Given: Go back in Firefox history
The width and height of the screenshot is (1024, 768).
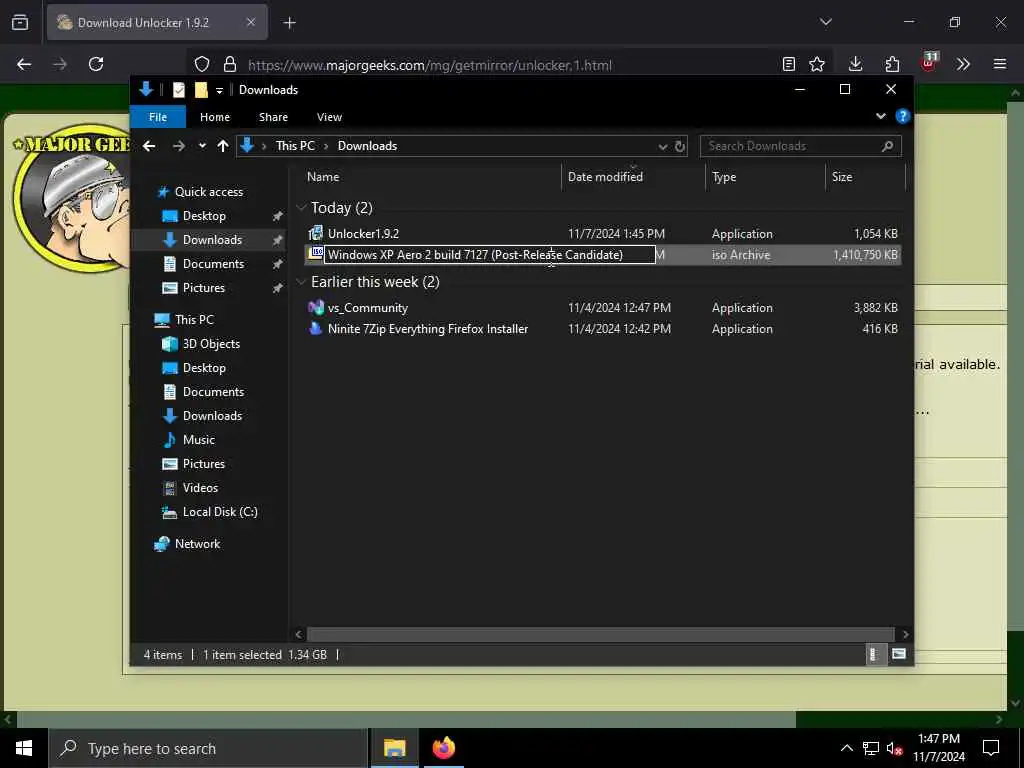Looking at the screenshot, I should (x=24, y=64).
